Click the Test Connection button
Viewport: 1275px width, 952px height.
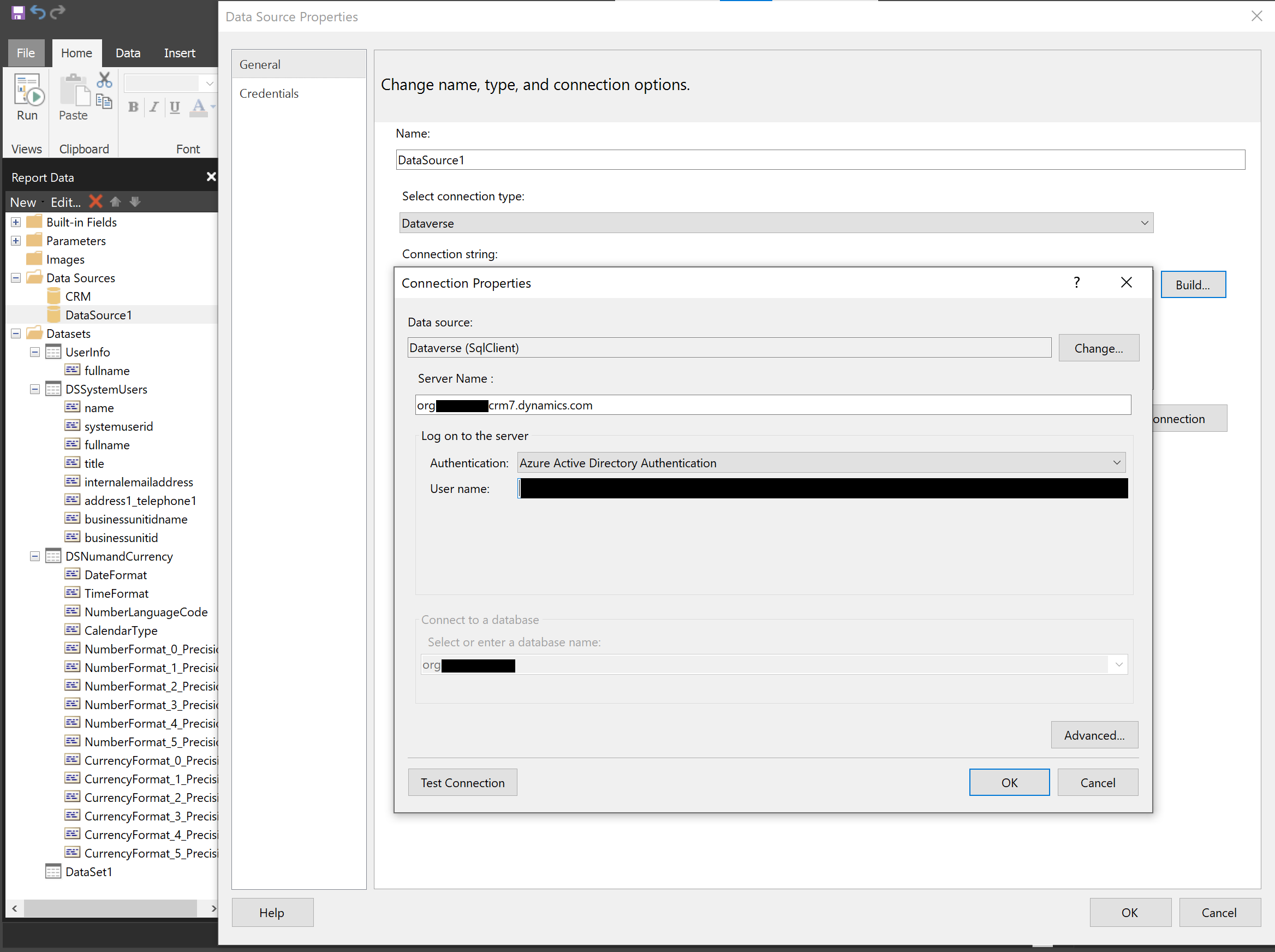click(462, 782)
